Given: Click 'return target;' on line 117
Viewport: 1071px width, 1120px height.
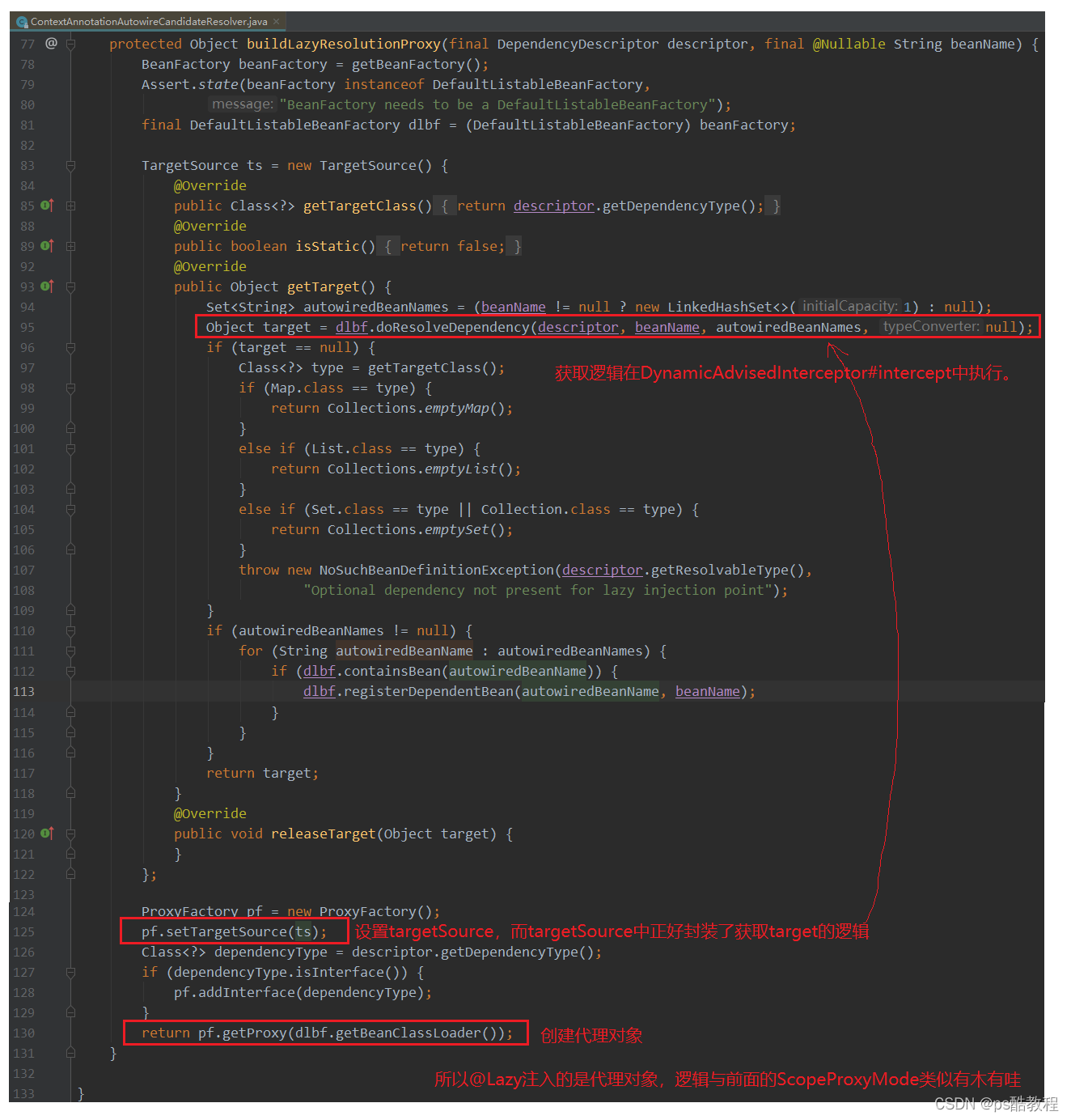Looking at the screenshot, I should (263, 773).
